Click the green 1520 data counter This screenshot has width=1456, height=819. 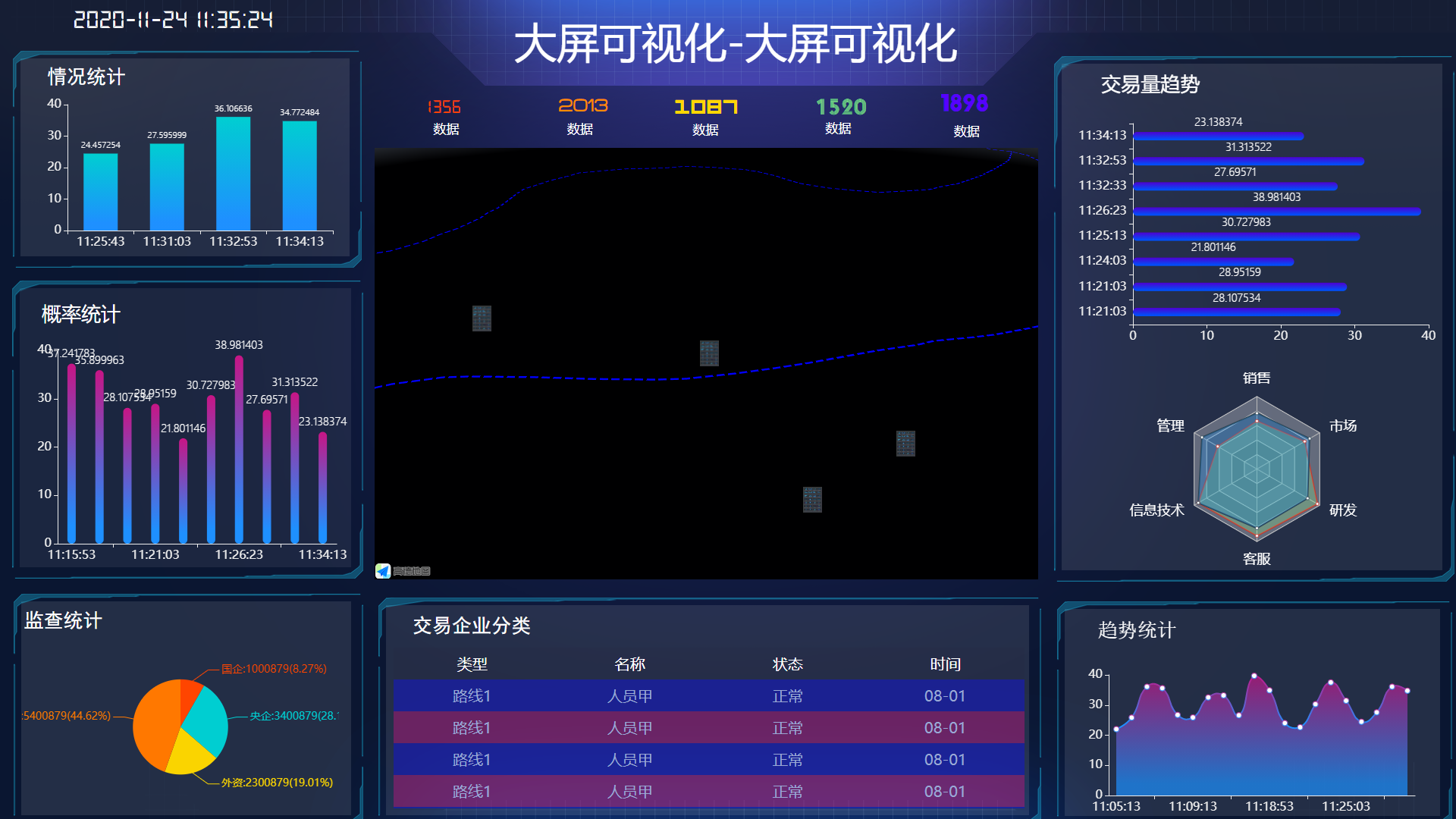click(841, 107)
